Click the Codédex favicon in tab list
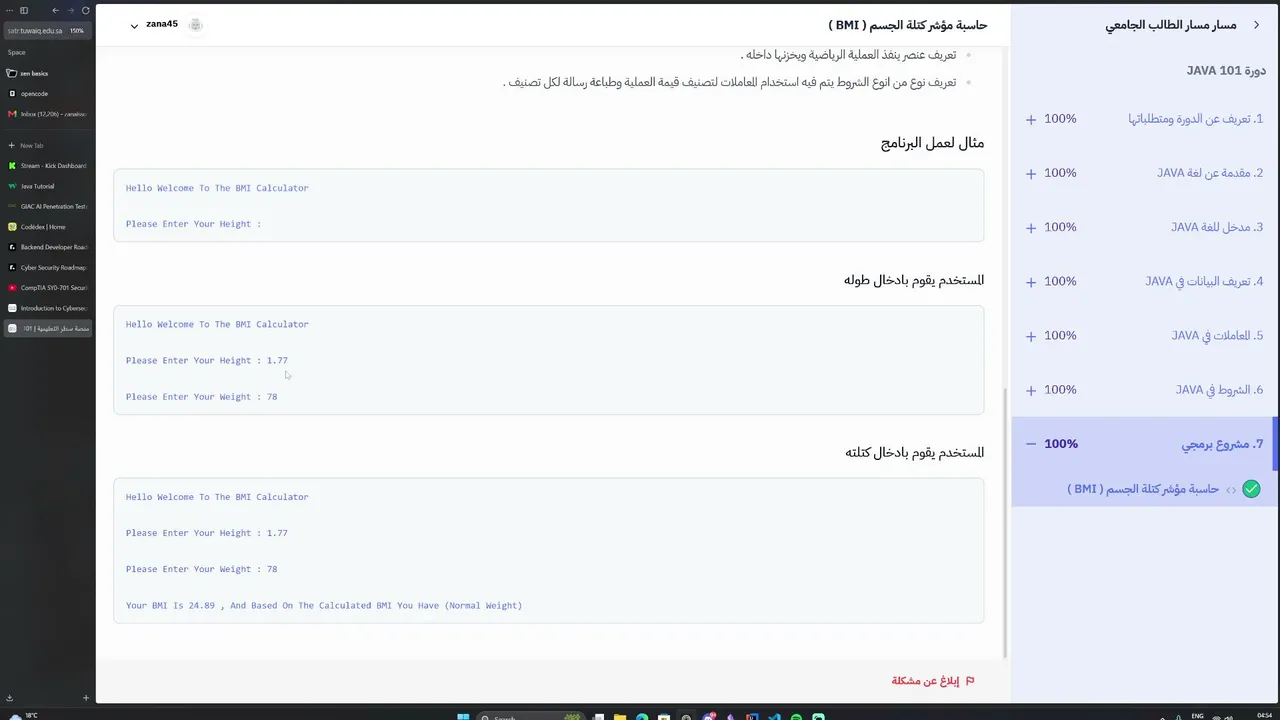1280x720 pixels. [12, 227]
